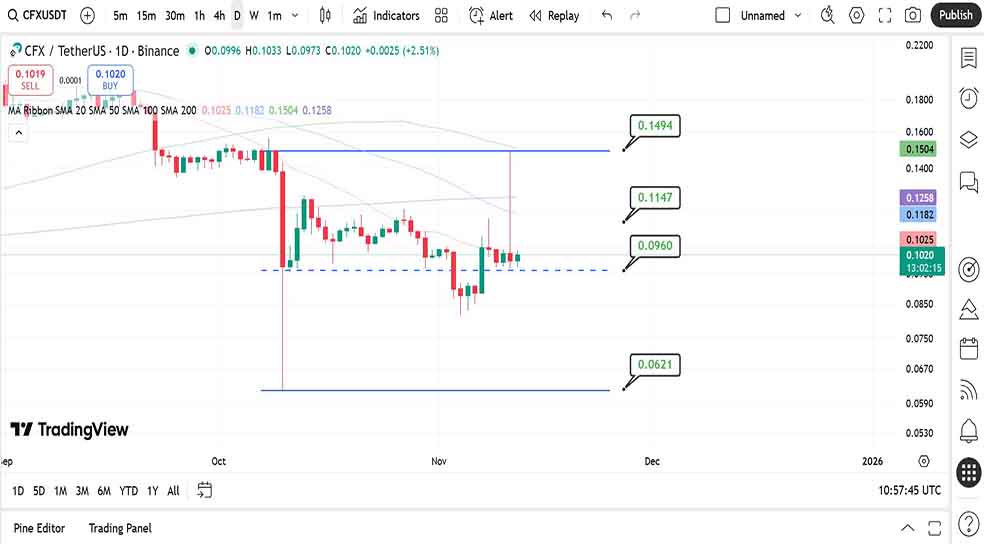Select the 0.1494 green price label

point(655,126)
